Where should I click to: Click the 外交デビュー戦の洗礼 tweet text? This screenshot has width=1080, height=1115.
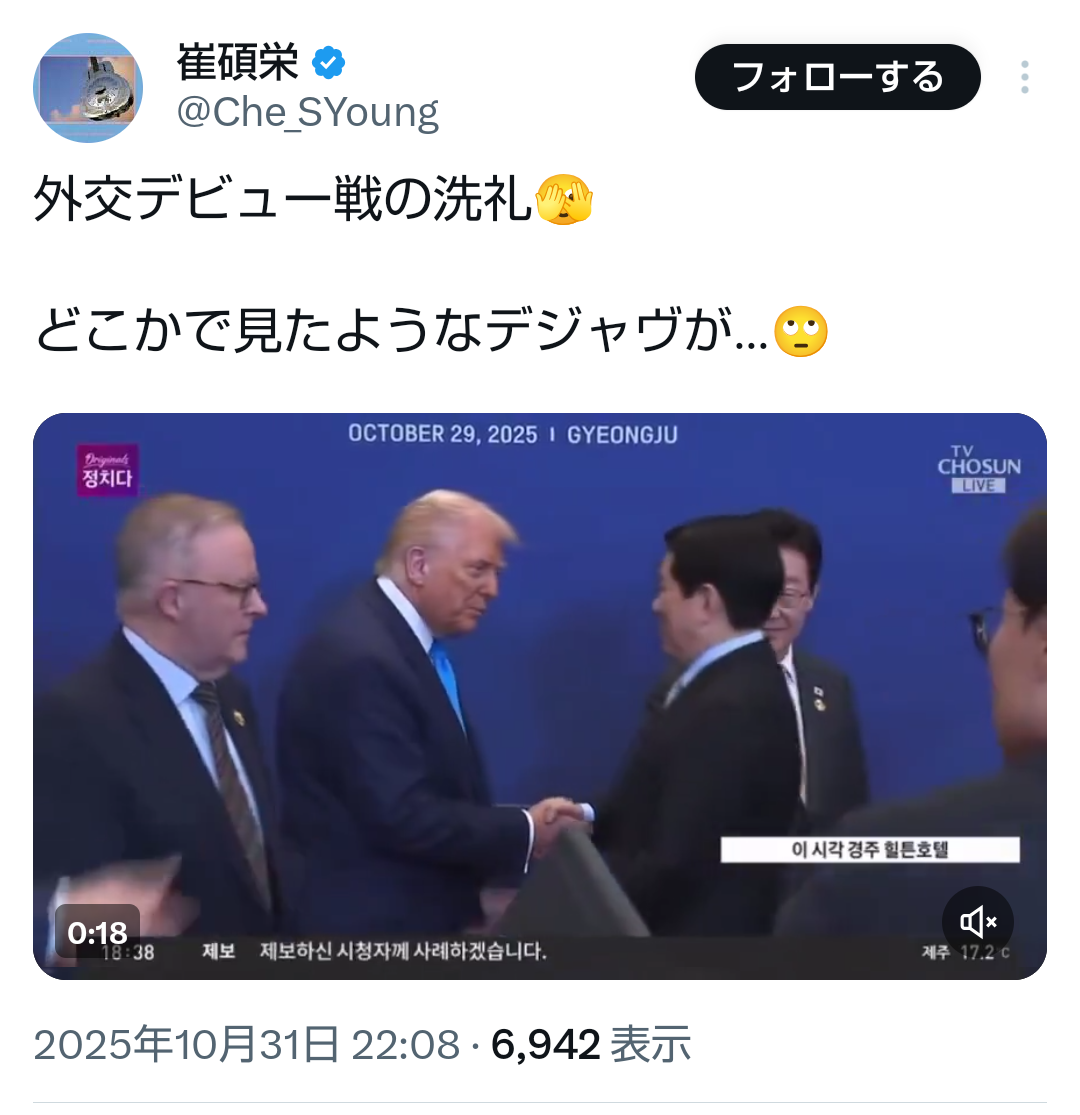pos(283,200)
